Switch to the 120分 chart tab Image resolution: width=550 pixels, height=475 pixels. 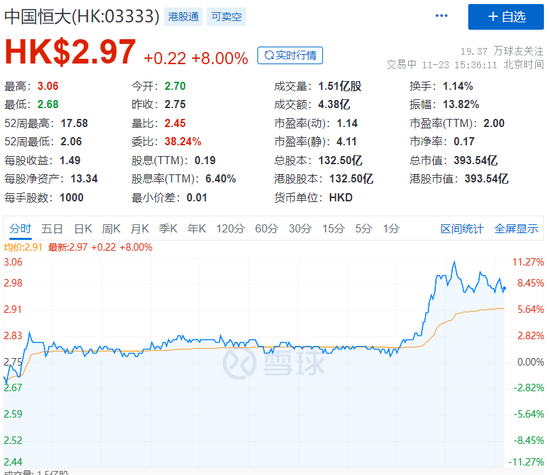click(230, 229)
